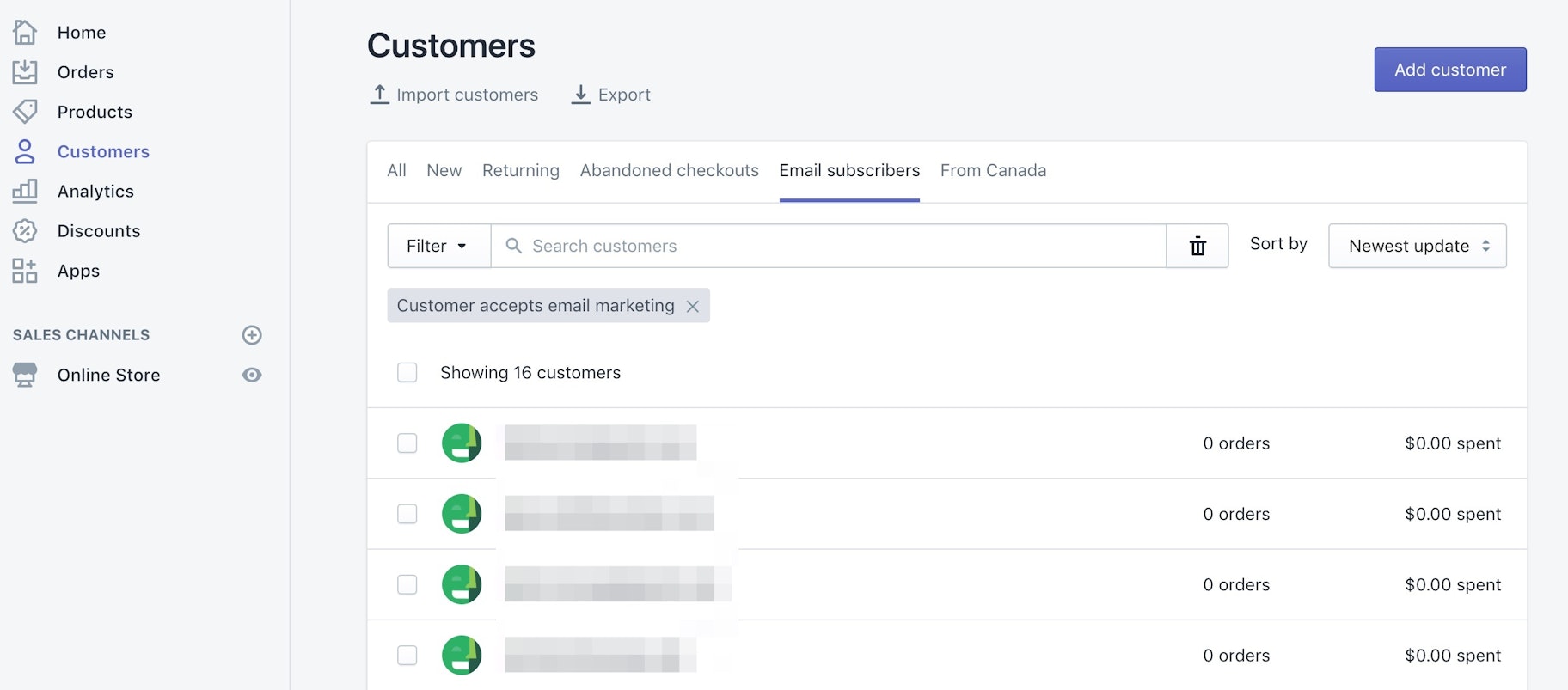Click the Home icon in sidebar
This screenshot has height=690, width=1568.
tap(25, 33)
